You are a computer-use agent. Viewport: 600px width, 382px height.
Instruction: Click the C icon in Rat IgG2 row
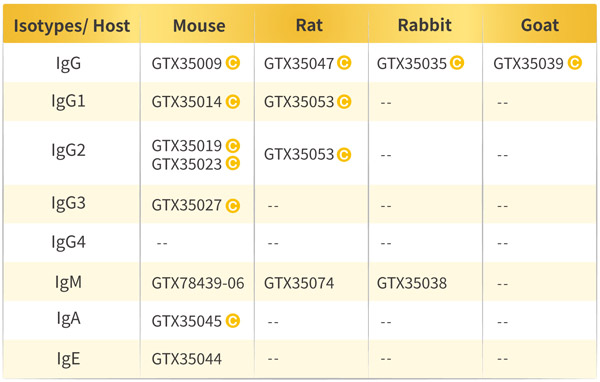coord(344,155)
